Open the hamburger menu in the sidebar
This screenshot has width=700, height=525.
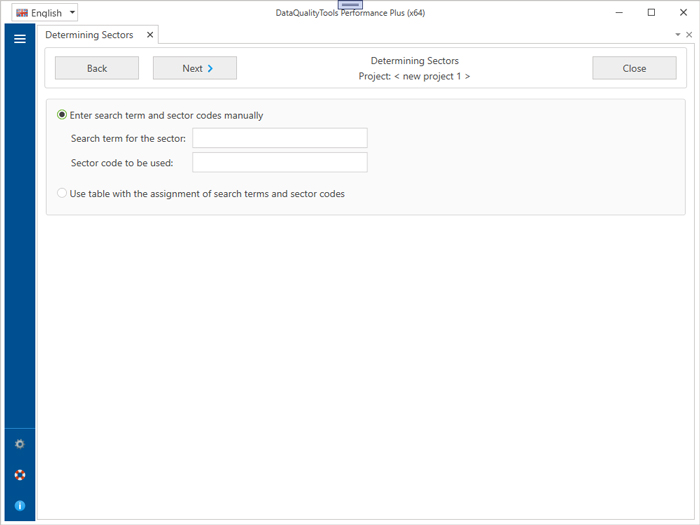click(x=19, y=39)
